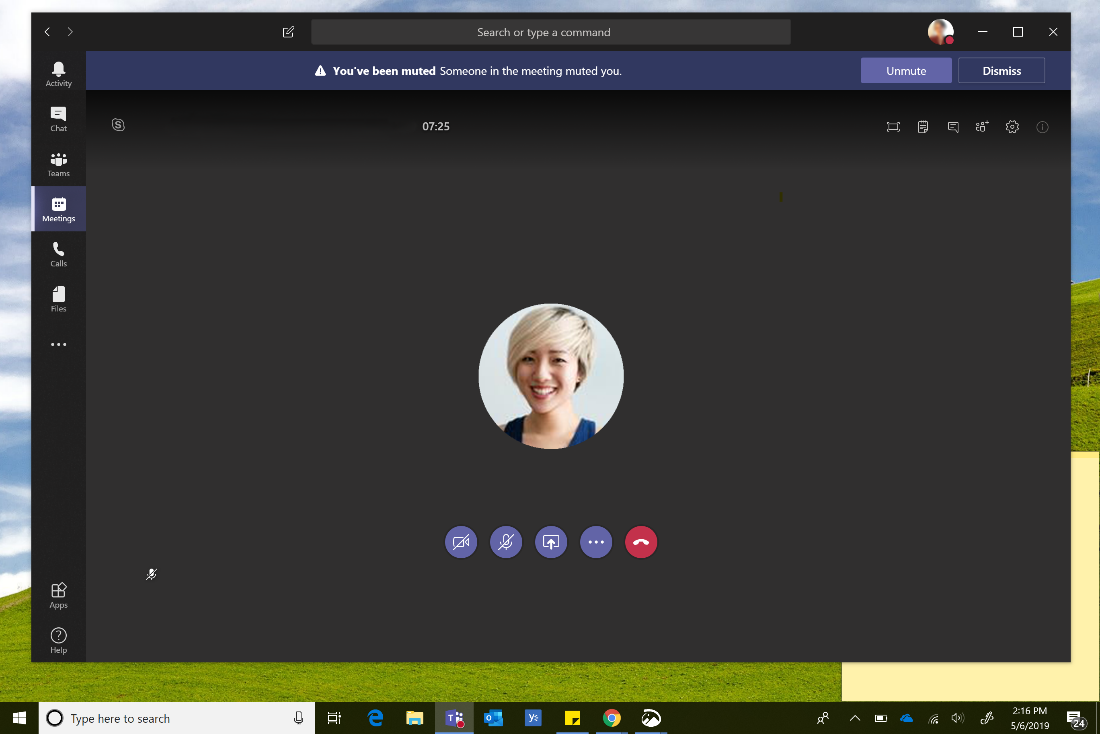Open the meeting notes panel
Image resolution: width=1100 pixels, height=734 pixels.
[x=923, y=127]
